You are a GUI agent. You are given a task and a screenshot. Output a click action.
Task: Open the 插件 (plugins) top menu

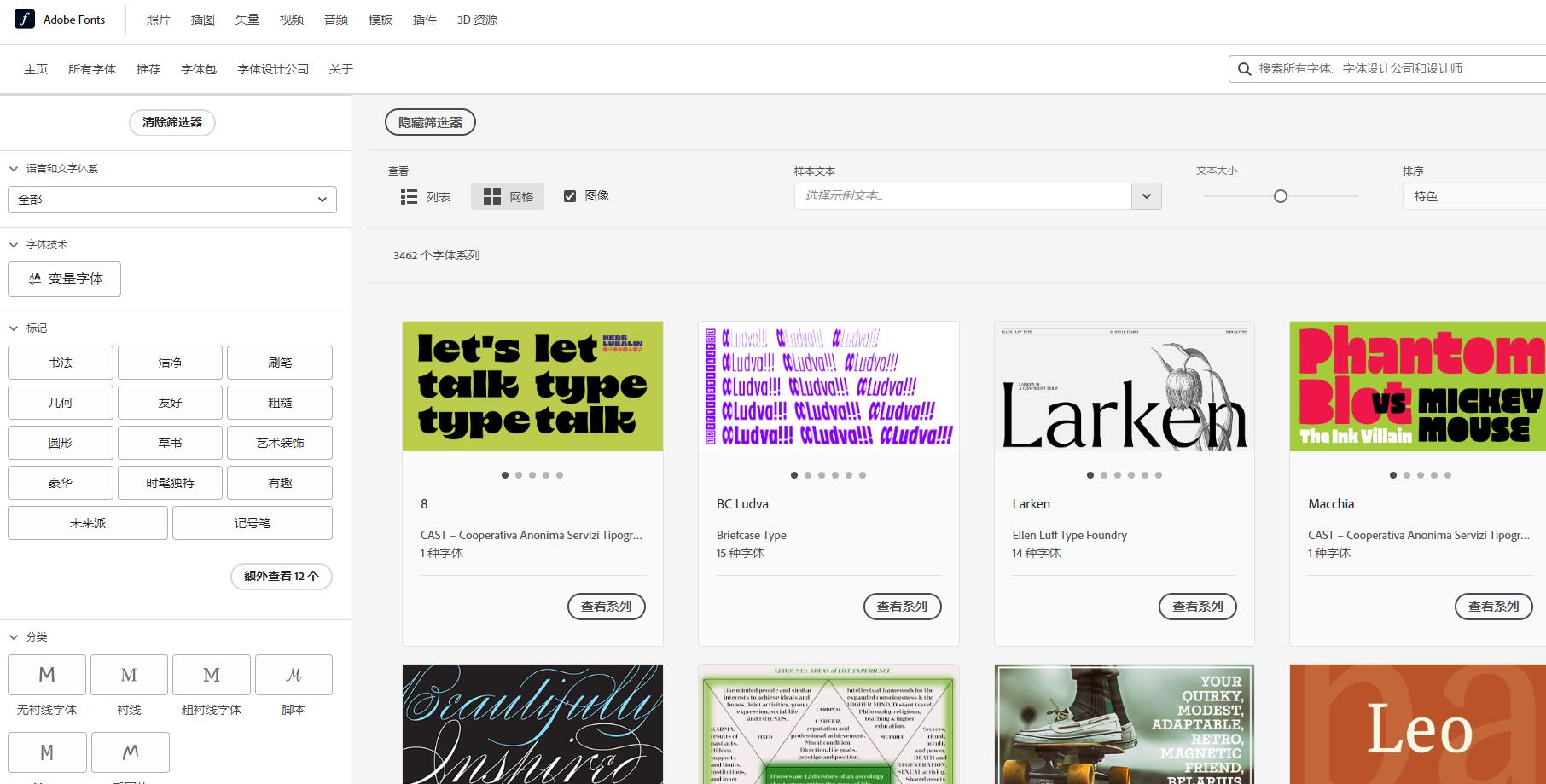tap(425, 20)
